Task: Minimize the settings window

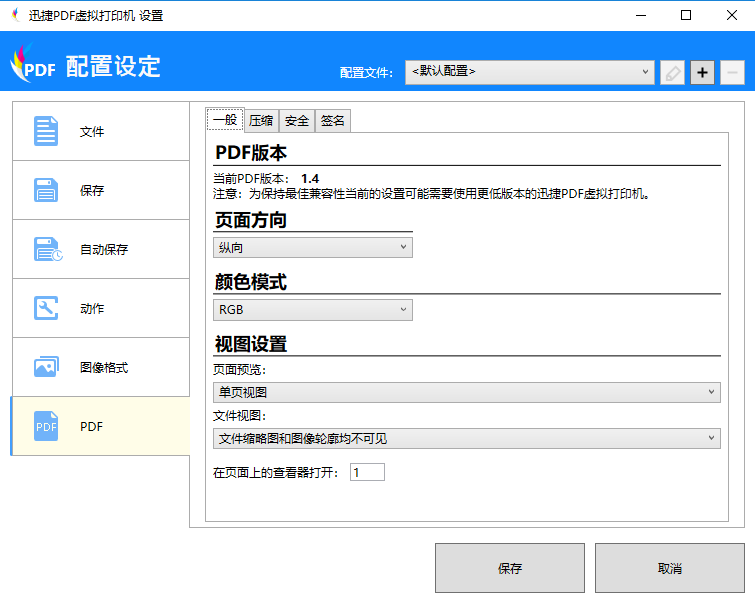Action: click(641, 15)
